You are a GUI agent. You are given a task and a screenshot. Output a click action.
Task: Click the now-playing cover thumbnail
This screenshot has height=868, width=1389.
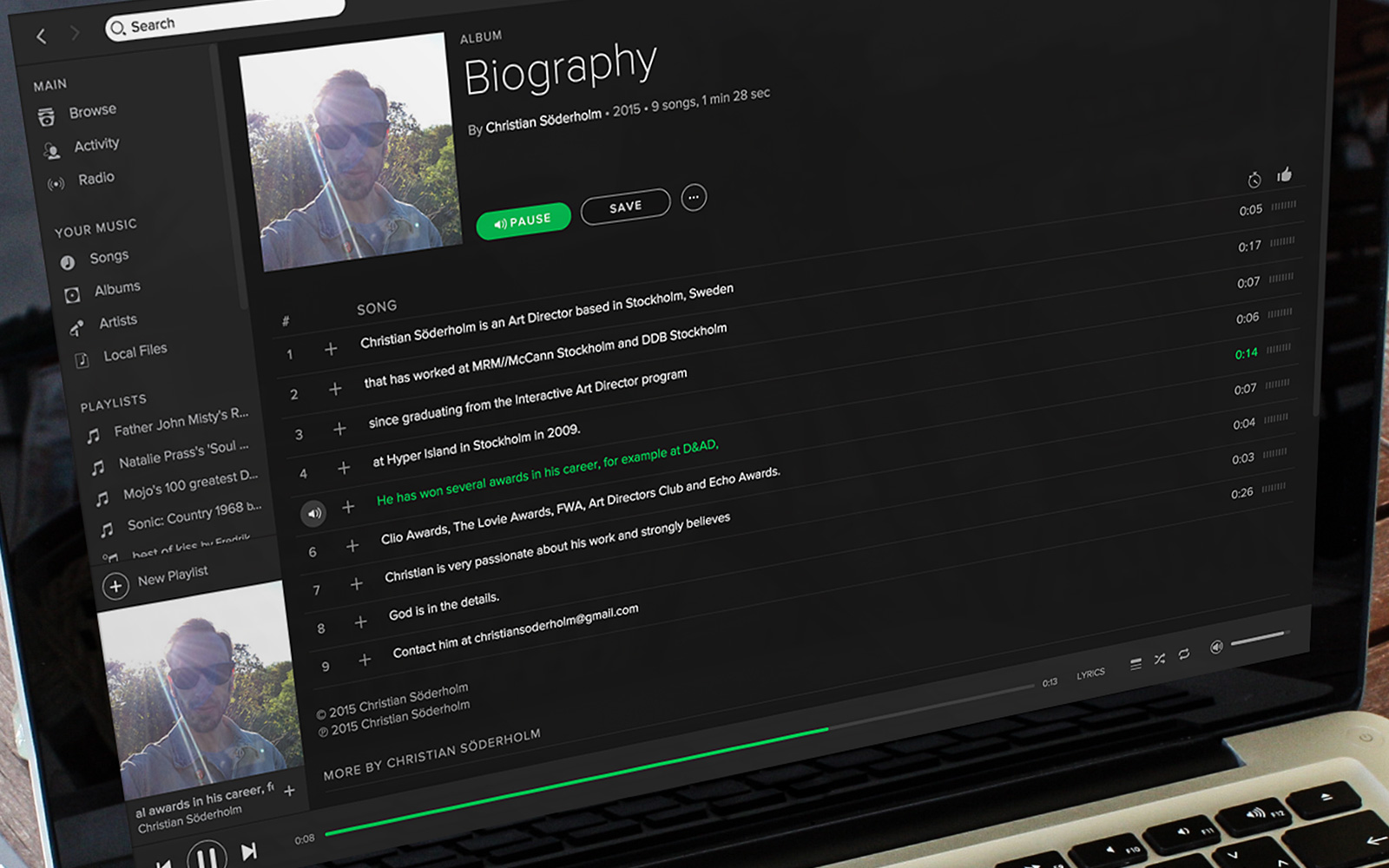(201, 690)
